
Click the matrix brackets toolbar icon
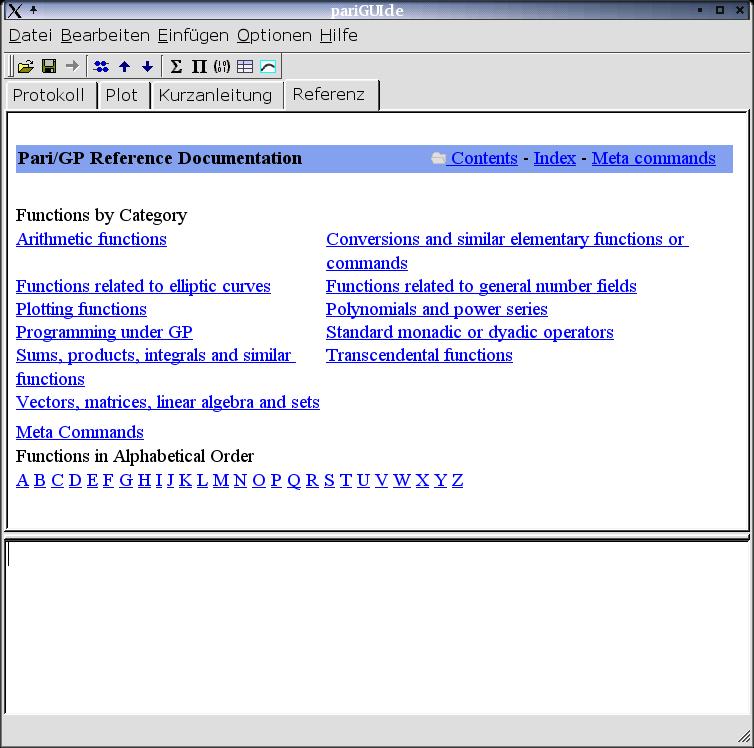[x=222, y=67]
